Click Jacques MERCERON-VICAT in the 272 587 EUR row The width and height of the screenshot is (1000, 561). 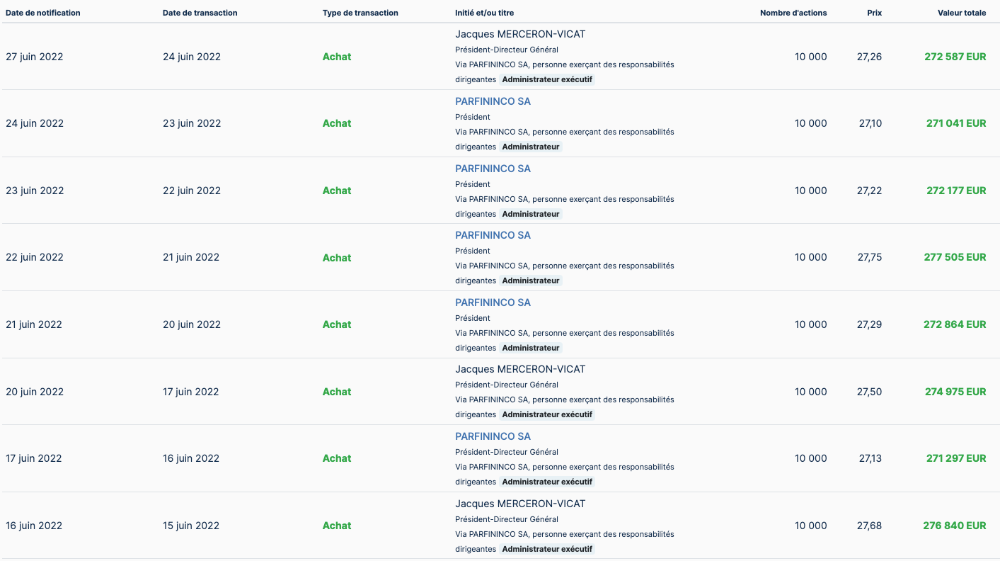coord(520,34)
